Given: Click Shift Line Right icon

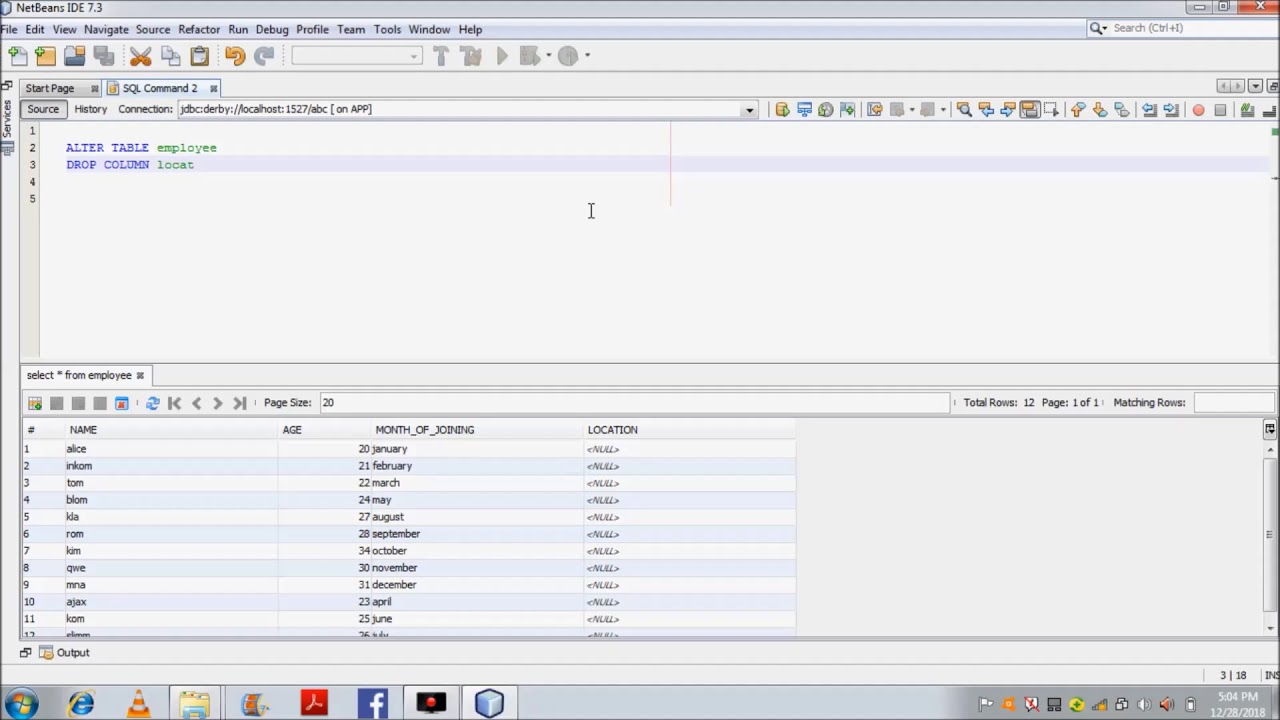Looking at the screenshot, I should (x=1171, y=110).
